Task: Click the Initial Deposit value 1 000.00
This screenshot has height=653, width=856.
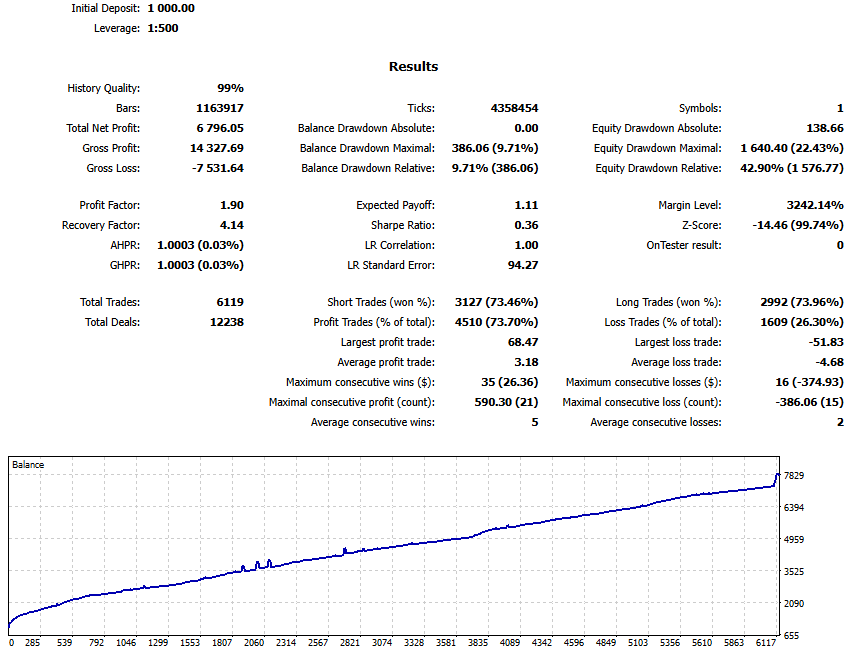Action: 171,8
